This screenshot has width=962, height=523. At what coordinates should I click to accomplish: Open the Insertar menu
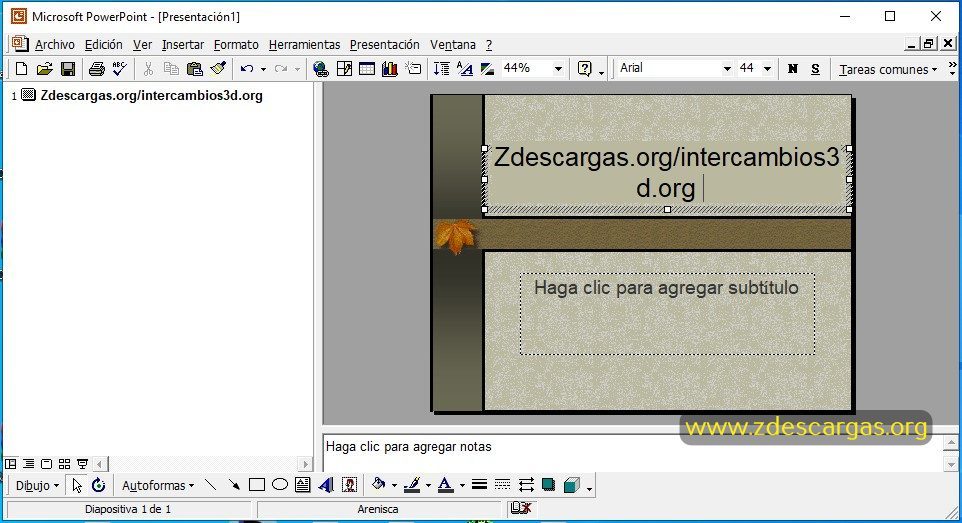click(183, 45)
